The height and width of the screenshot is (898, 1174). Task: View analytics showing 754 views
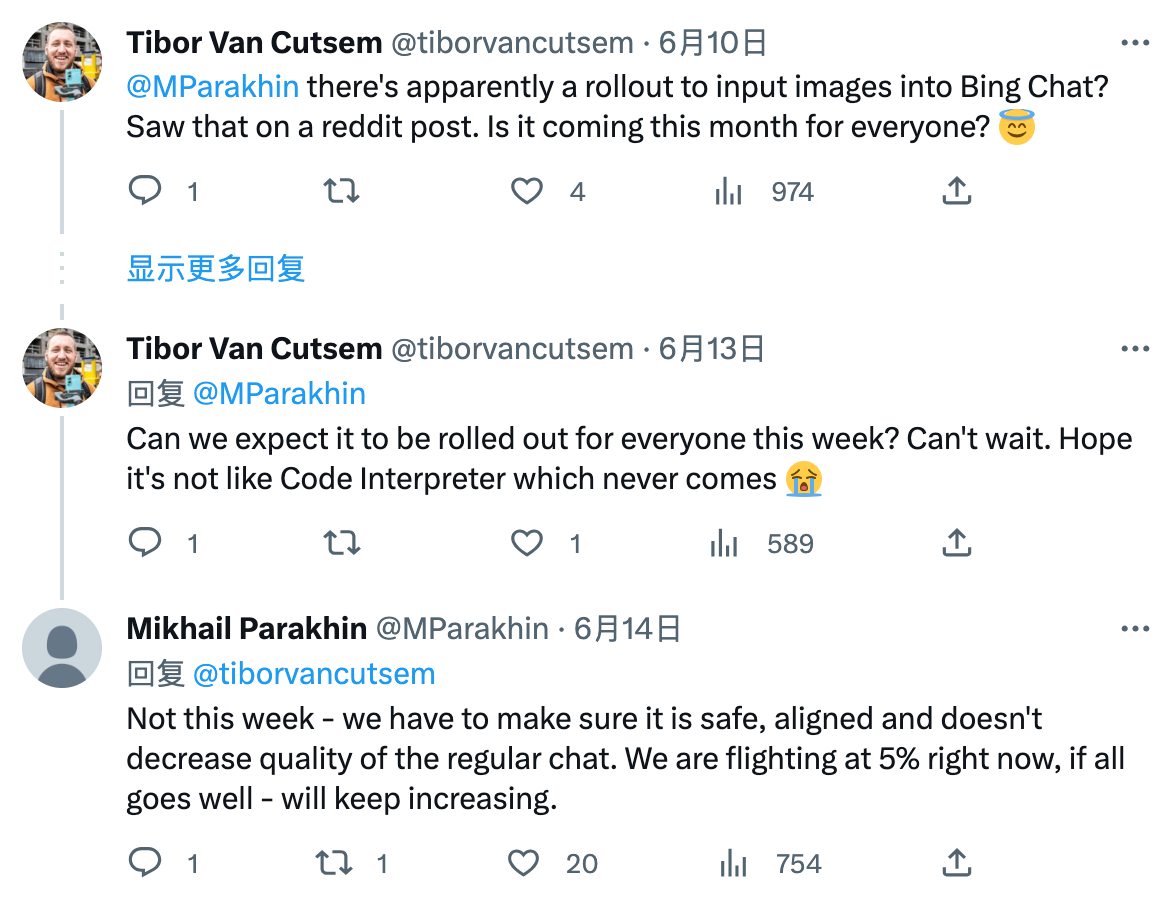[x=735, y=863]
